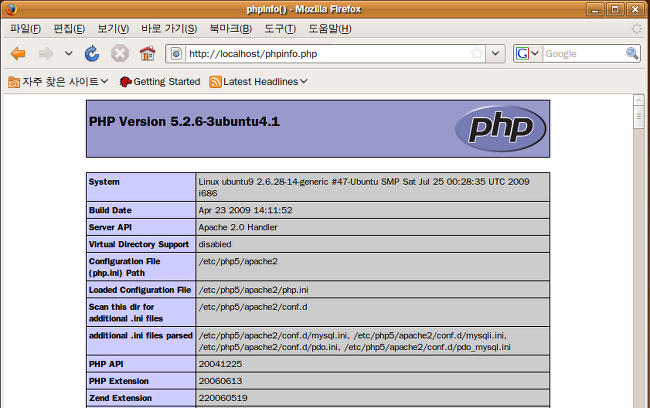Click the PHP Extension value 20060613
Screen dimensions: 650x408
220,381
